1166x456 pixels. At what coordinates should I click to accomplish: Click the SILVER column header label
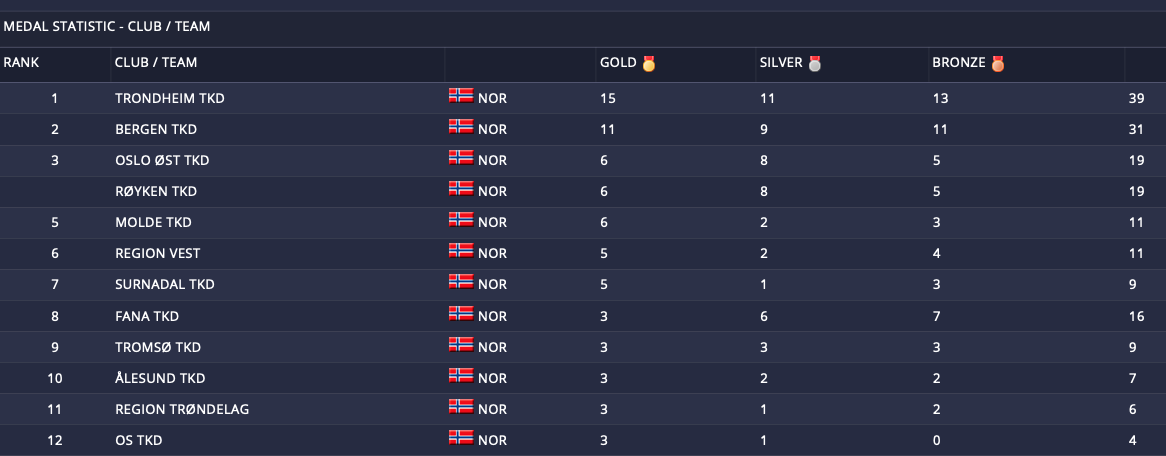(x=781, y=63)
